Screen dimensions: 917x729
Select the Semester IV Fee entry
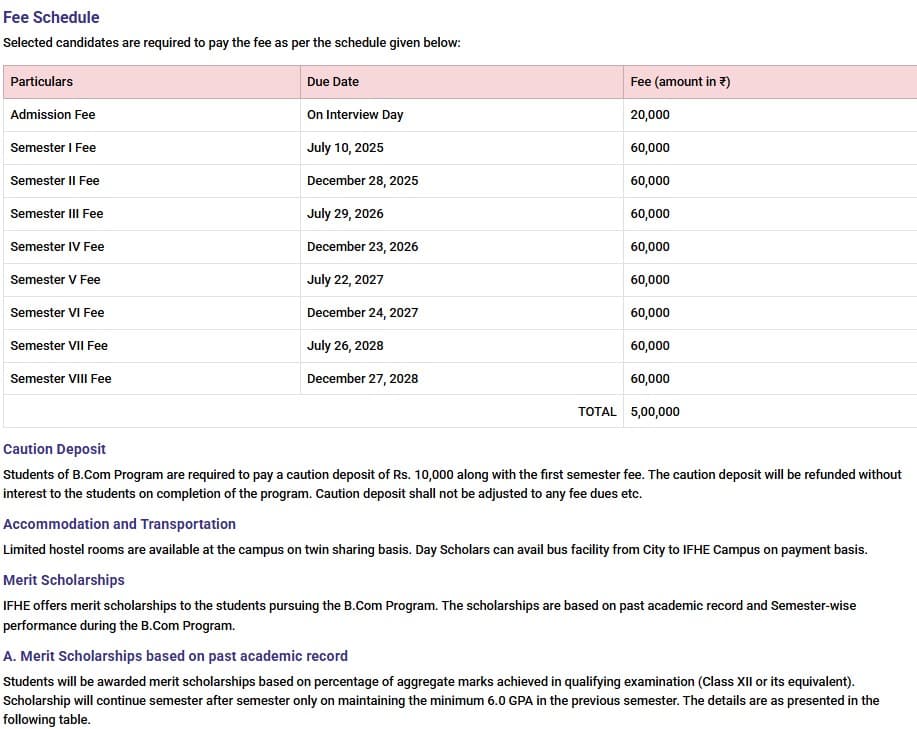pyautogui.click(x=55, y=246)
